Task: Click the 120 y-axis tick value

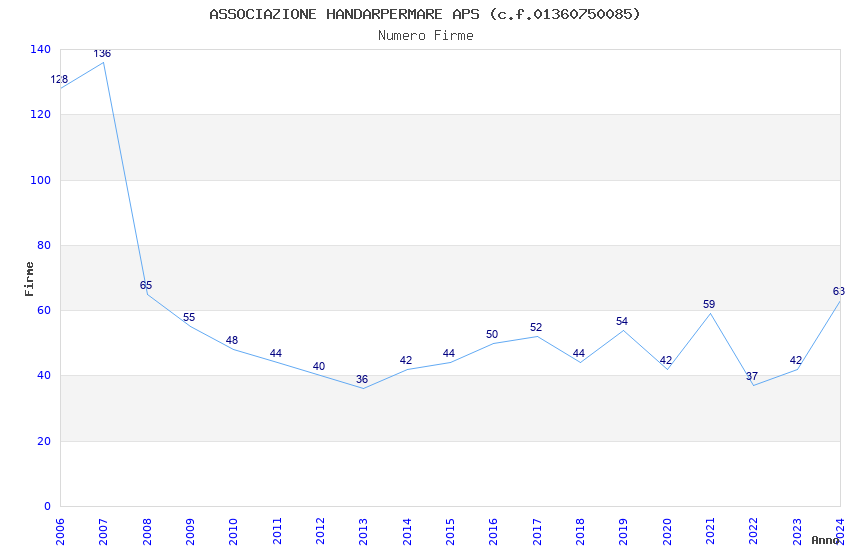Action: pyautogui.click(x=41, y=114)
